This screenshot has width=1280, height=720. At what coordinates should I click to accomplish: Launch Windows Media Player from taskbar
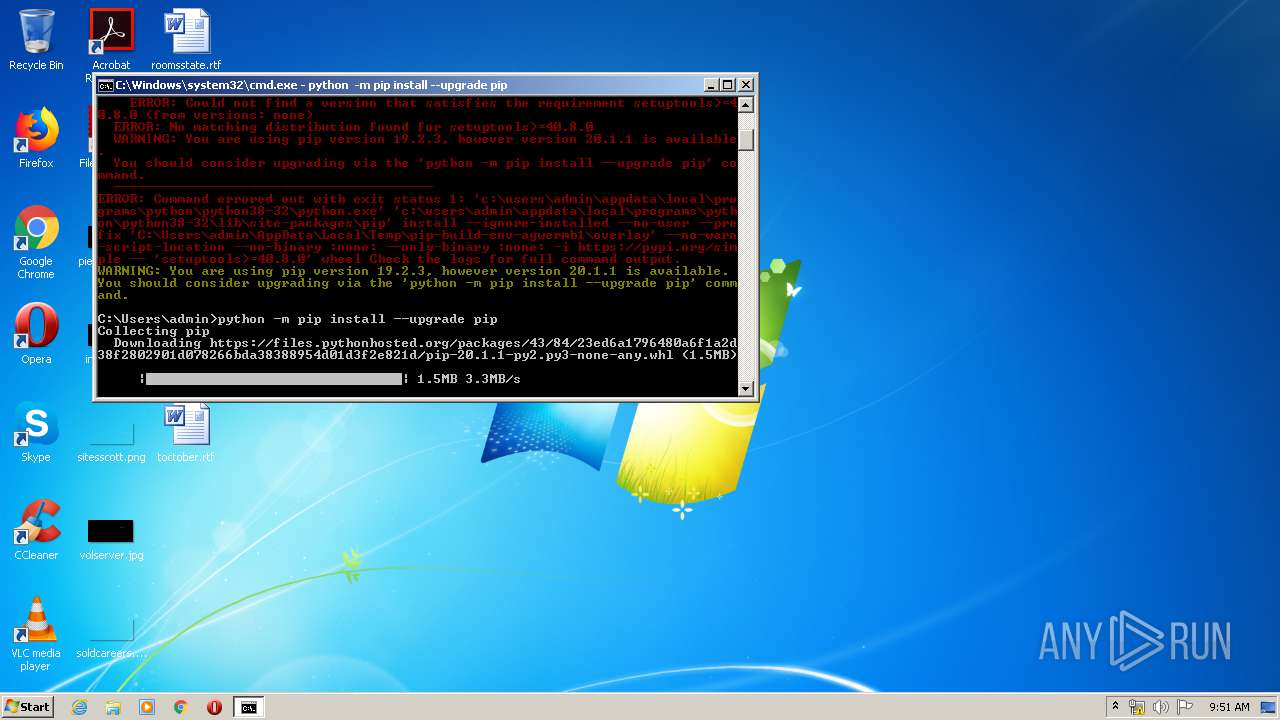[147, 707]
